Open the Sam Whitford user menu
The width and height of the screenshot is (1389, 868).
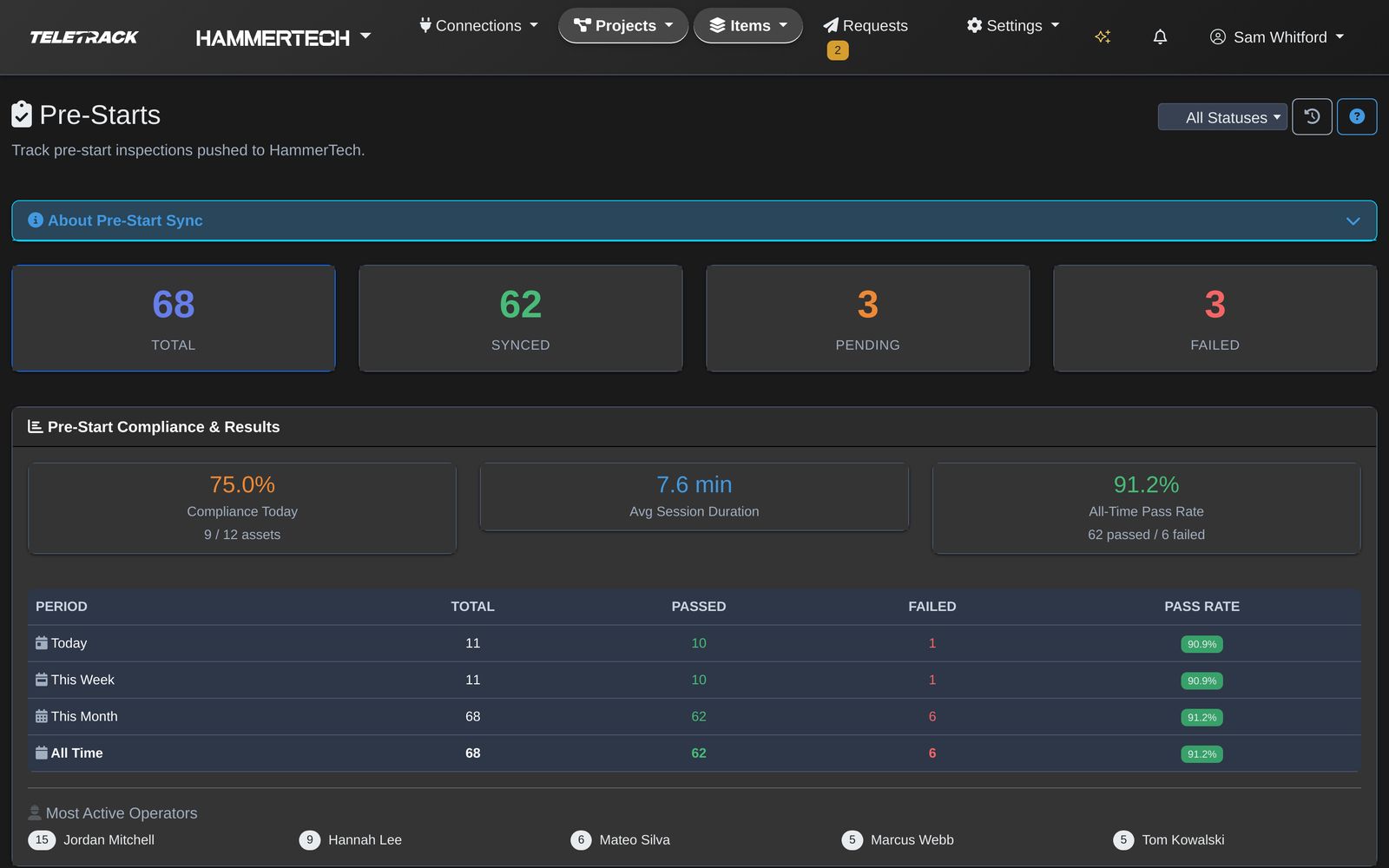point(1276,37)
